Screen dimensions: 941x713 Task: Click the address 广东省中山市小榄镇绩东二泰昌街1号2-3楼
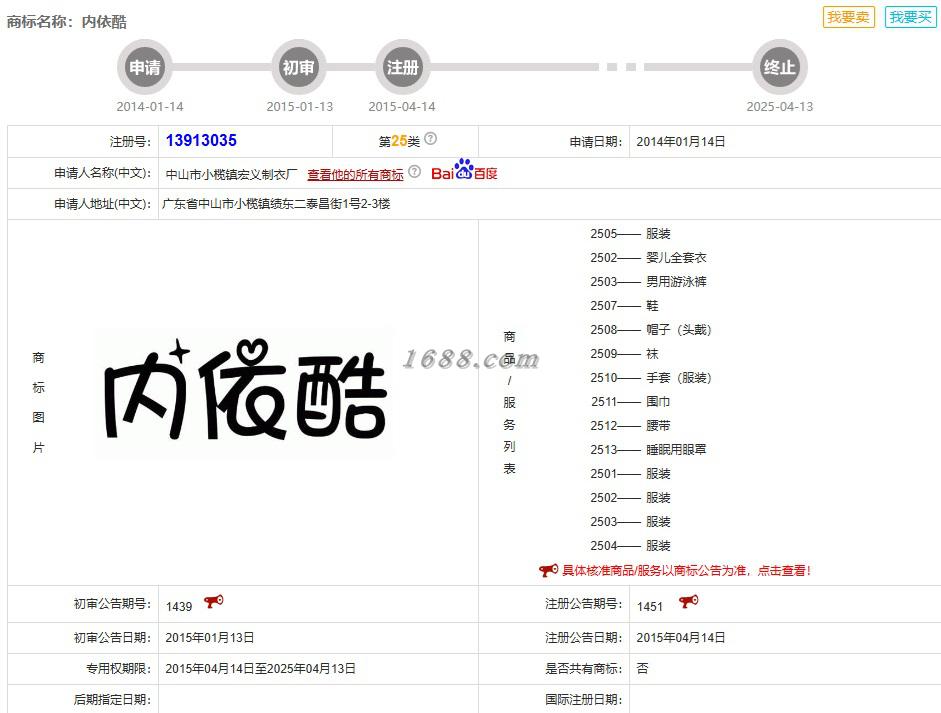click(276, 204)
